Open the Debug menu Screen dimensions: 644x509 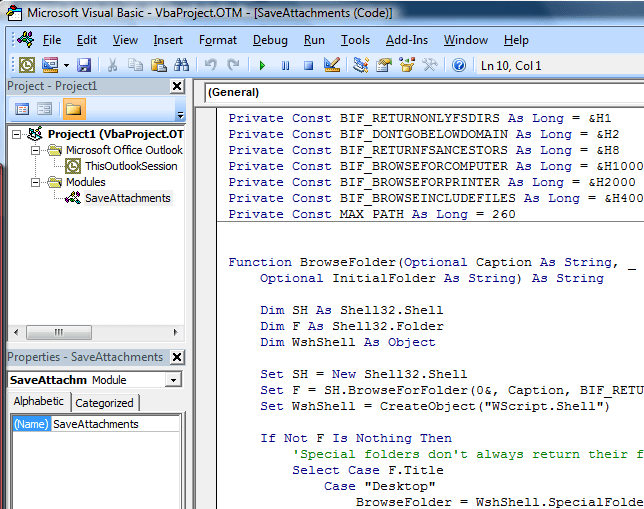click(270, 40)
